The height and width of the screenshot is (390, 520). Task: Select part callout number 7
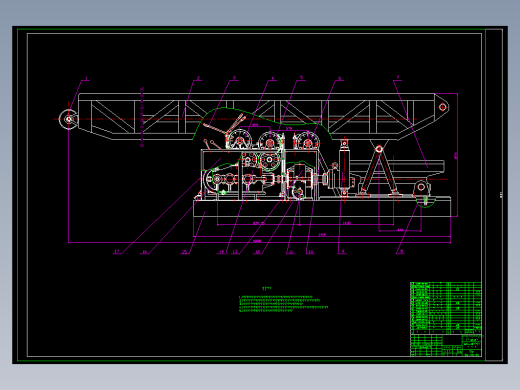(397, 78)
